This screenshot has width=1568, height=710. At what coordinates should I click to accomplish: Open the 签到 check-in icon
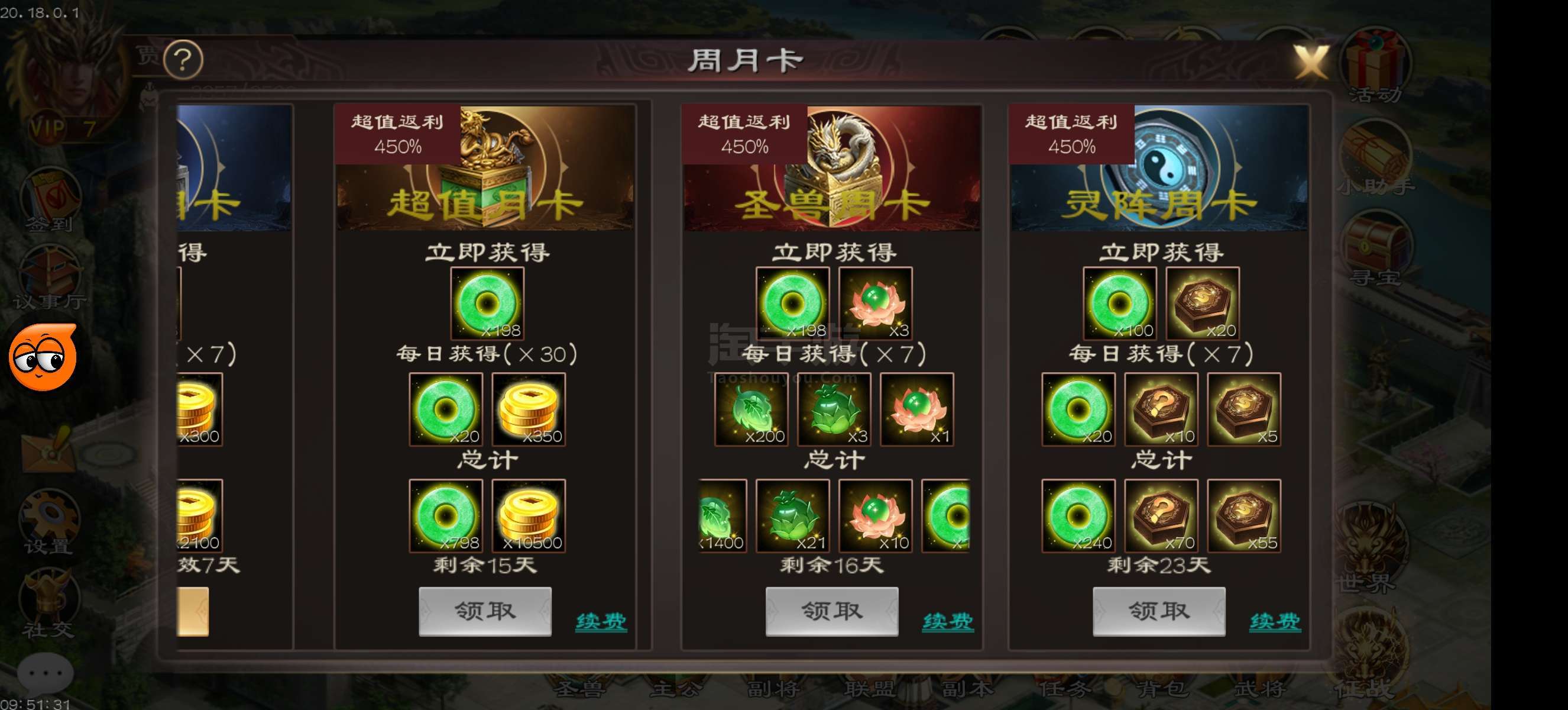[50, 201]
